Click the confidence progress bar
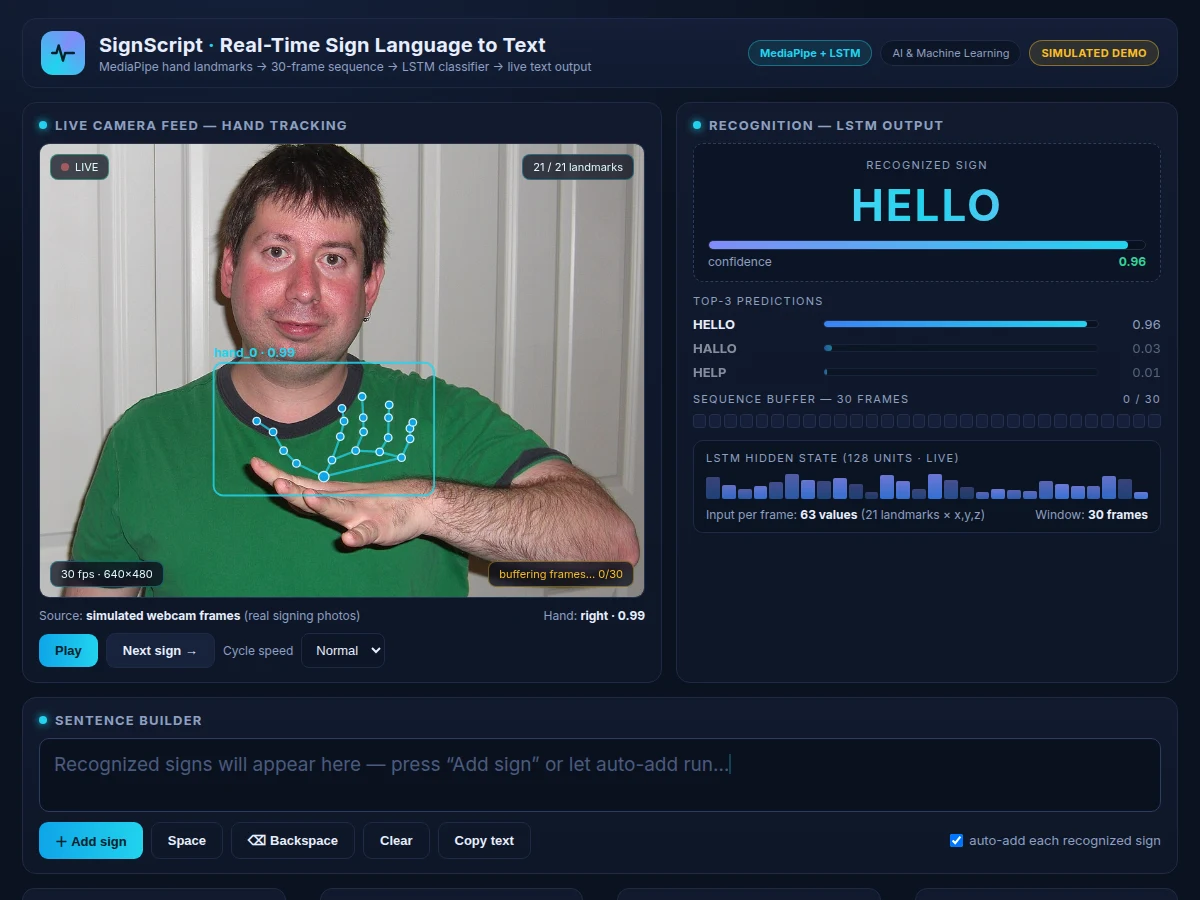 927,245
